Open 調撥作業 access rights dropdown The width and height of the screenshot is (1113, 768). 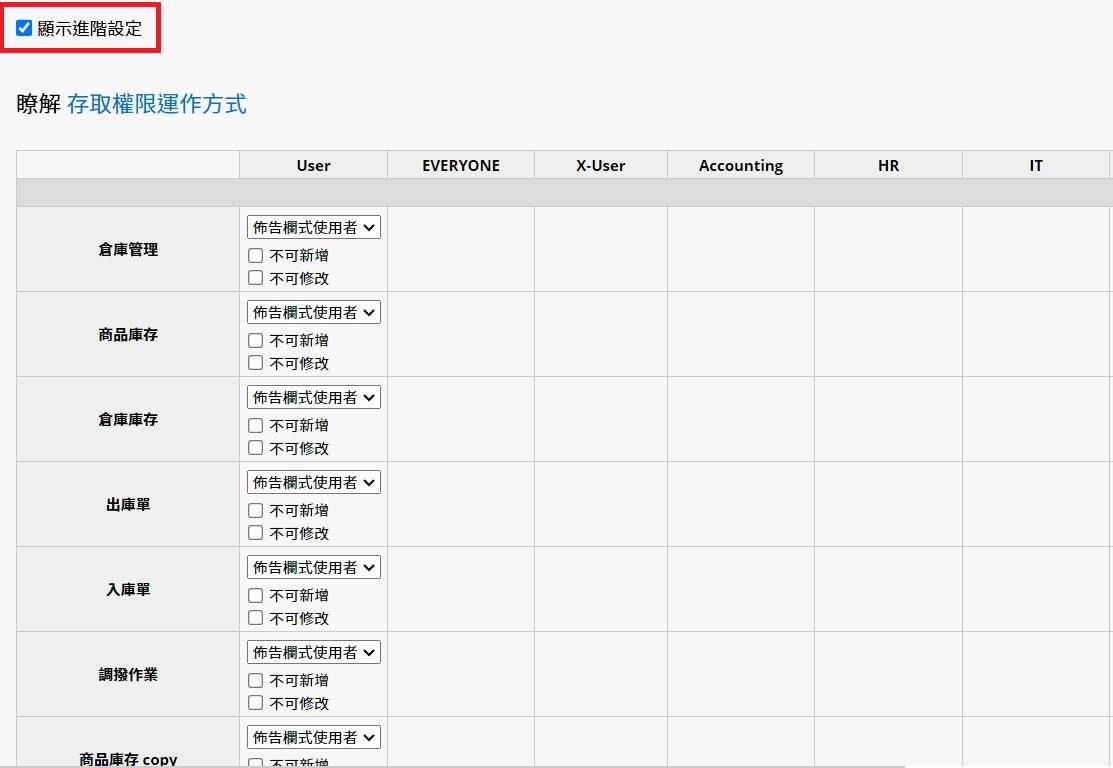tap(314, 653)
